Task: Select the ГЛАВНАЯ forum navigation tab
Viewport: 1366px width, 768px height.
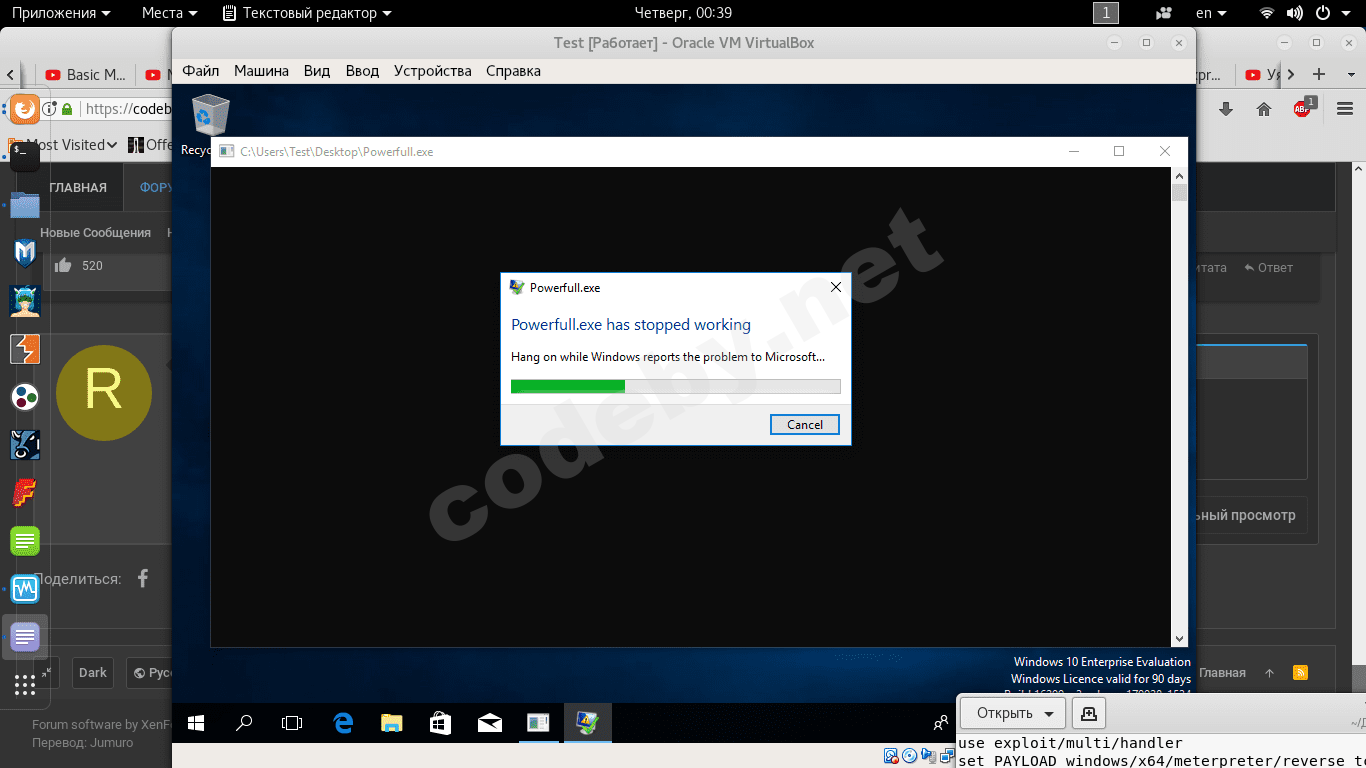Action: [x=78, y=187]
